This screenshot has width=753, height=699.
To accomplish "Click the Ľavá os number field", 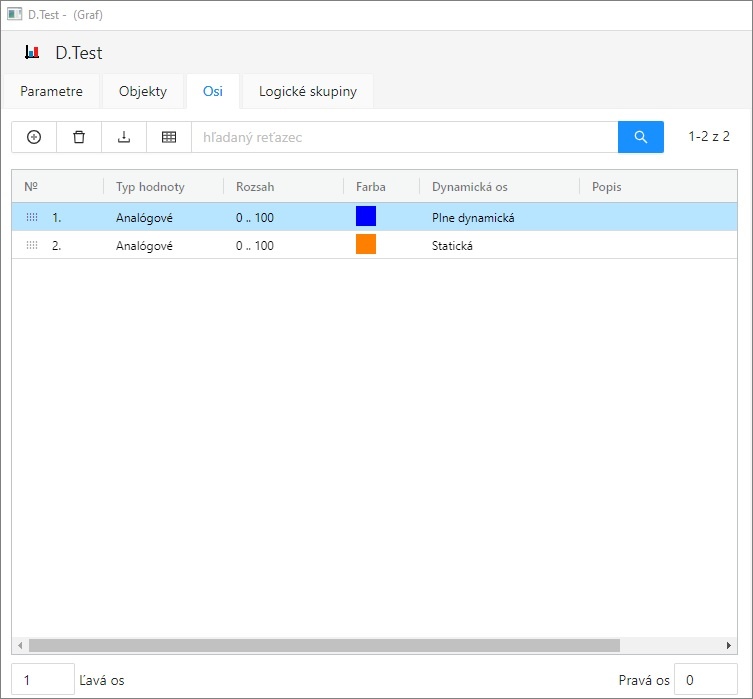I will [43, 680].
